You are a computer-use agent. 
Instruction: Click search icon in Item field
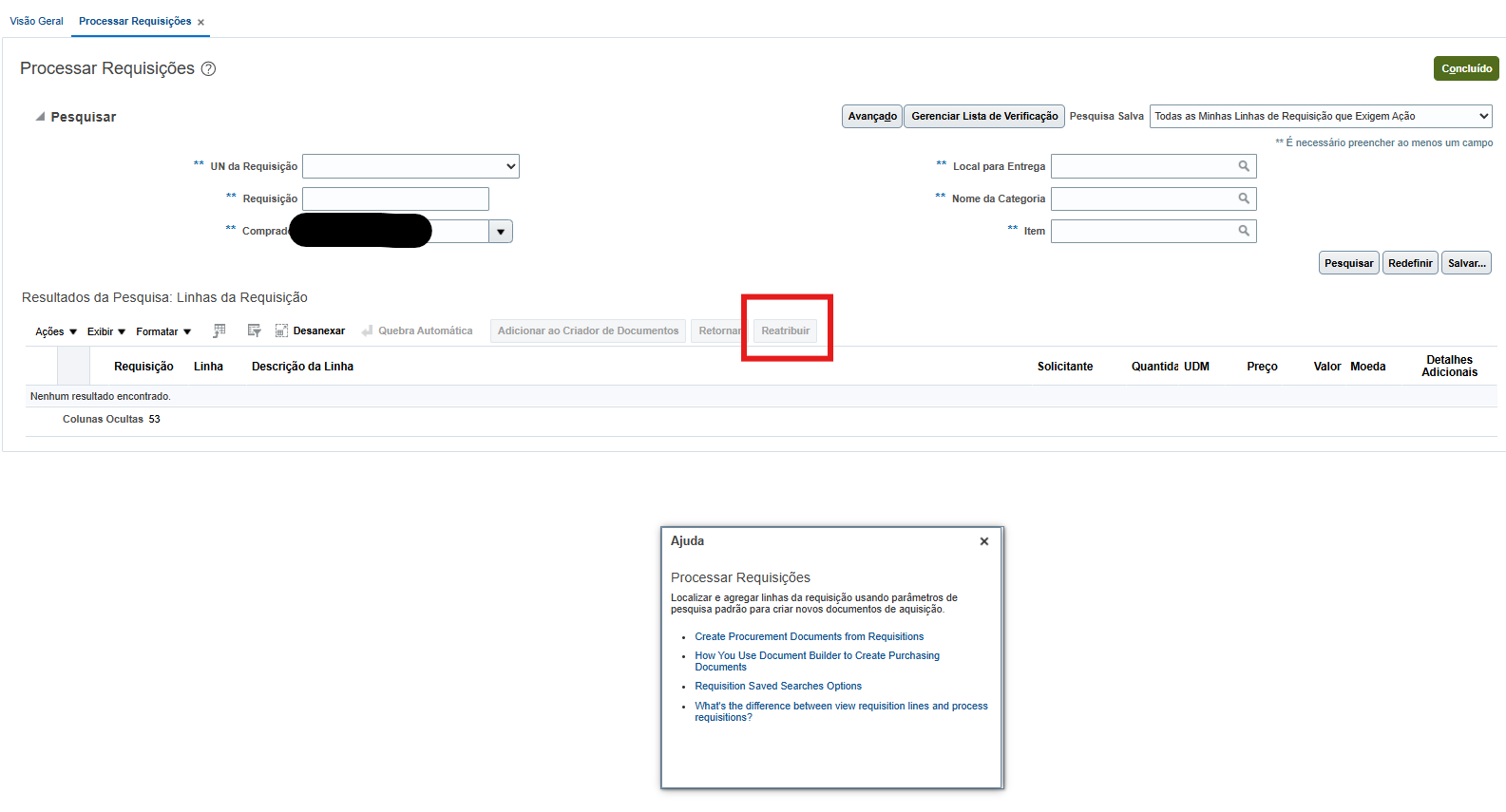click(x=1244, y=231)
